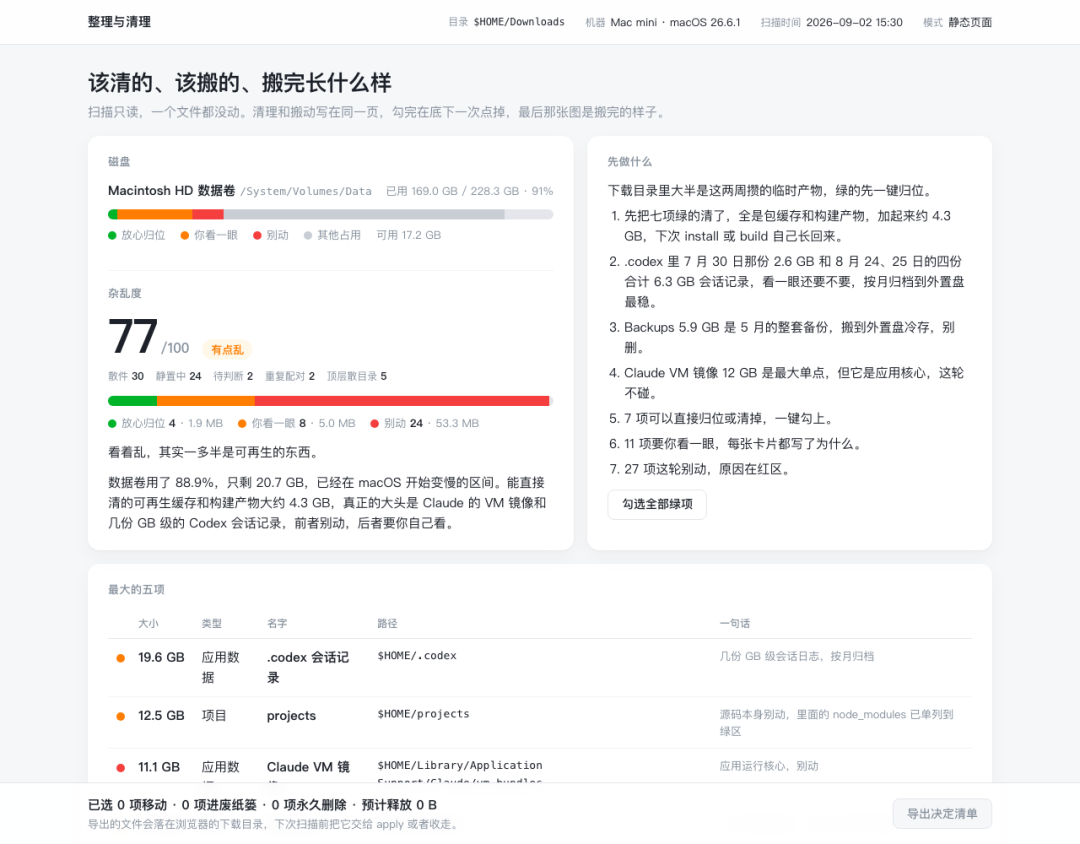Click the green 放心归位 disk legend dot
This screenshot has height=844, width=1080.
(112, 236)
